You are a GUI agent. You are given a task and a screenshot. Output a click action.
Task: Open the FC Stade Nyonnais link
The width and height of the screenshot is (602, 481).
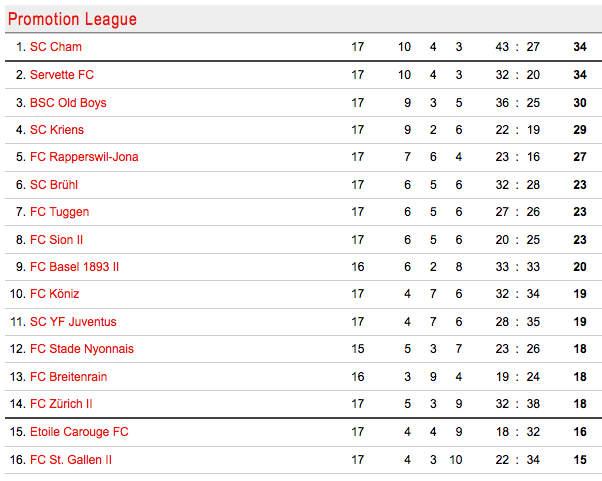click(82, 349)
